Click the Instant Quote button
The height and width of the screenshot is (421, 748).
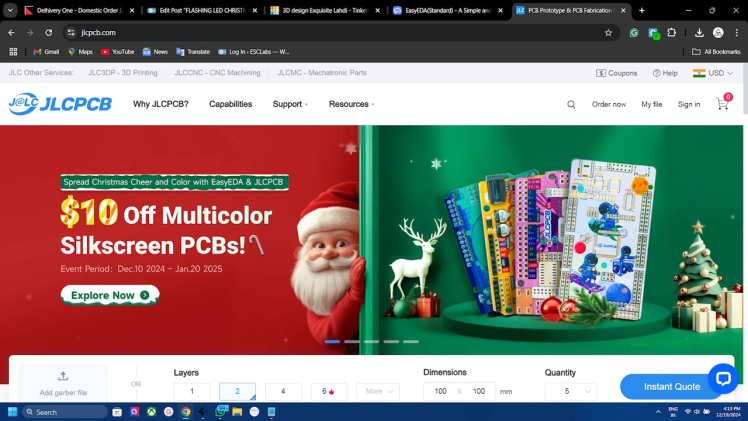click(x=672, y=387)
